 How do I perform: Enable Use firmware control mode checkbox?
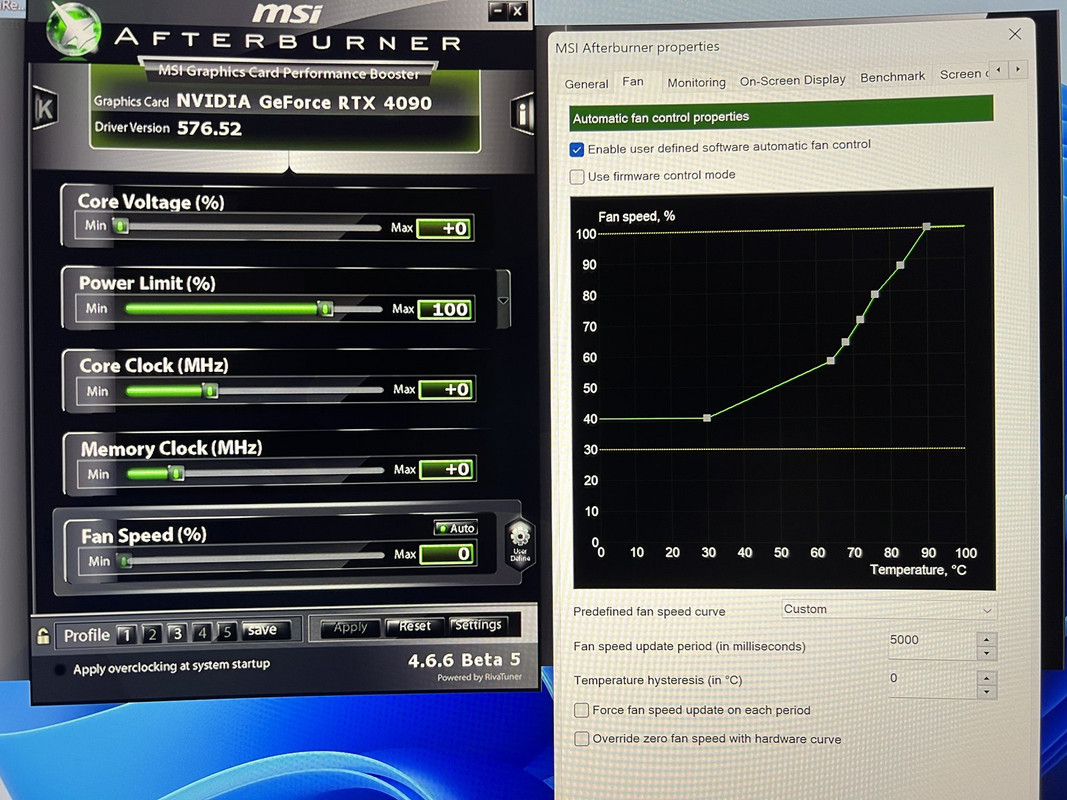[576, 177]
